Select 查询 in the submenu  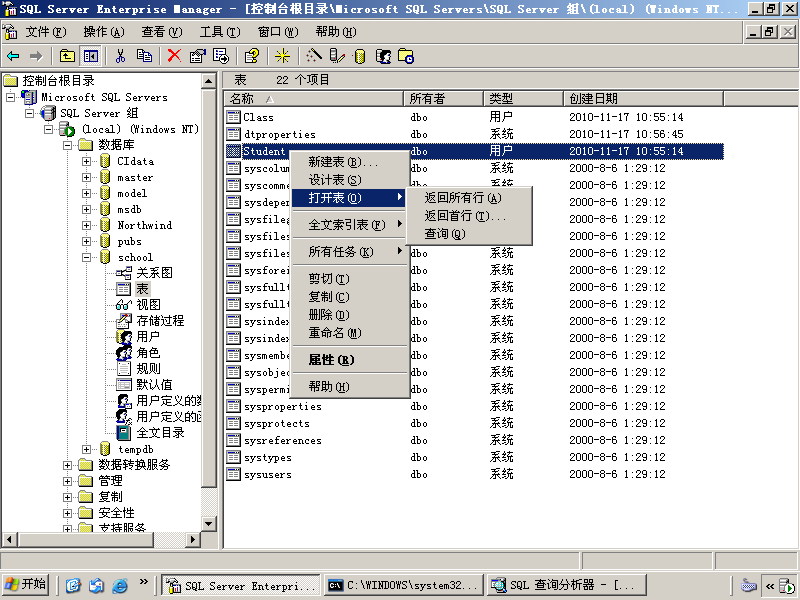click(469, 234)
